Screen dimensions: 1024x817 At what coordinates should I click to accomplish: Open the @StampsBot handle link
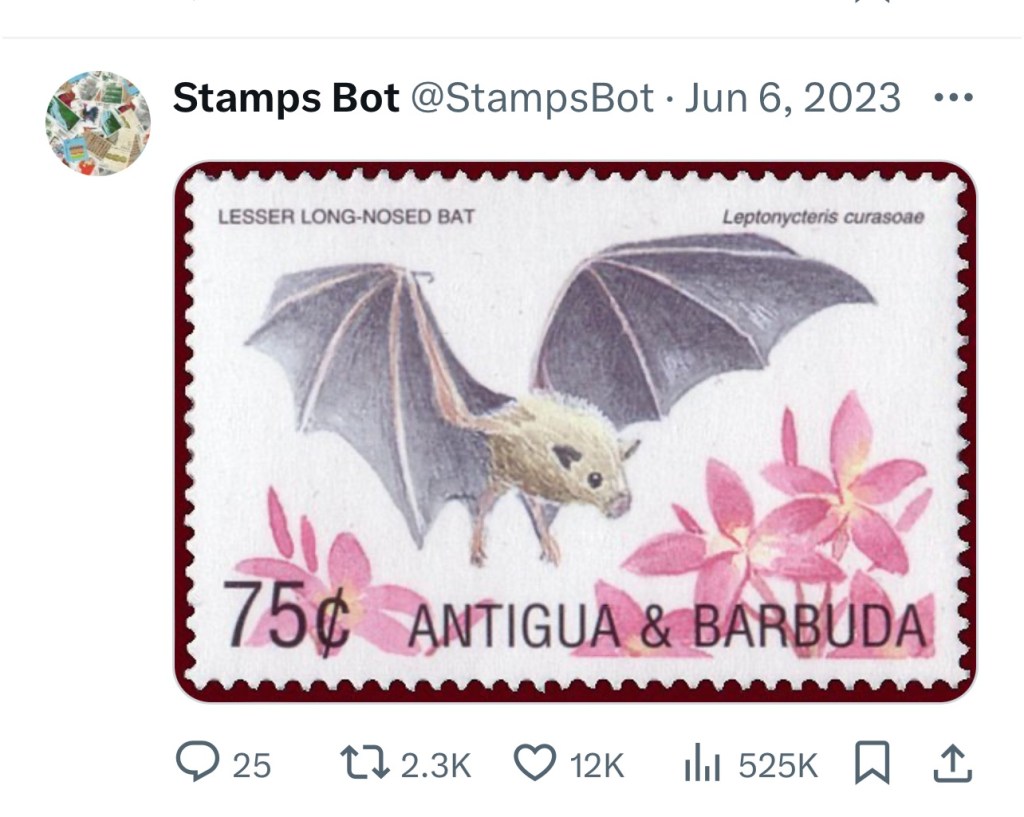click(x=532, y=98)
